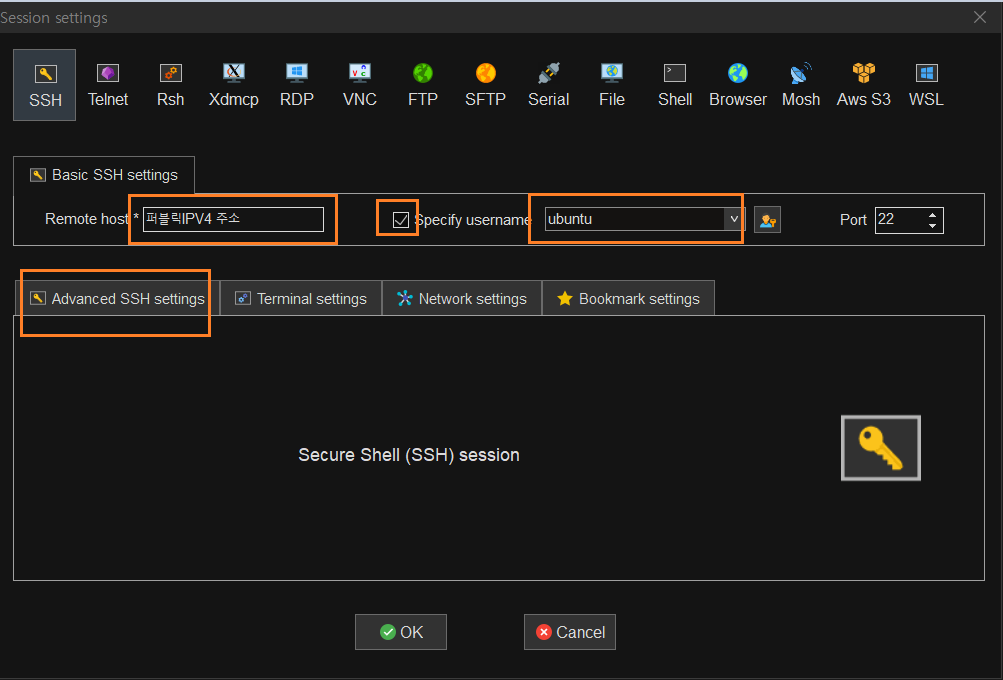This screenshot has width=1003, height=680.
Task: Switch to the RDP session type
Action: (297, 85)
